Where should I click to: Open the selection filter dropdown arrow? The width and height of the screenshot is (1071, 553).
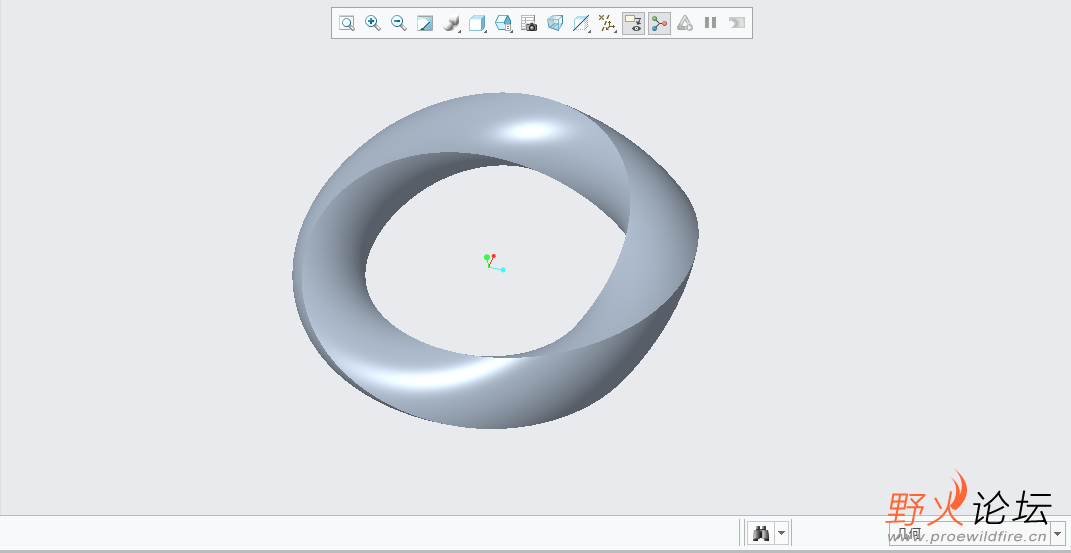click(x=1059, y=533)
